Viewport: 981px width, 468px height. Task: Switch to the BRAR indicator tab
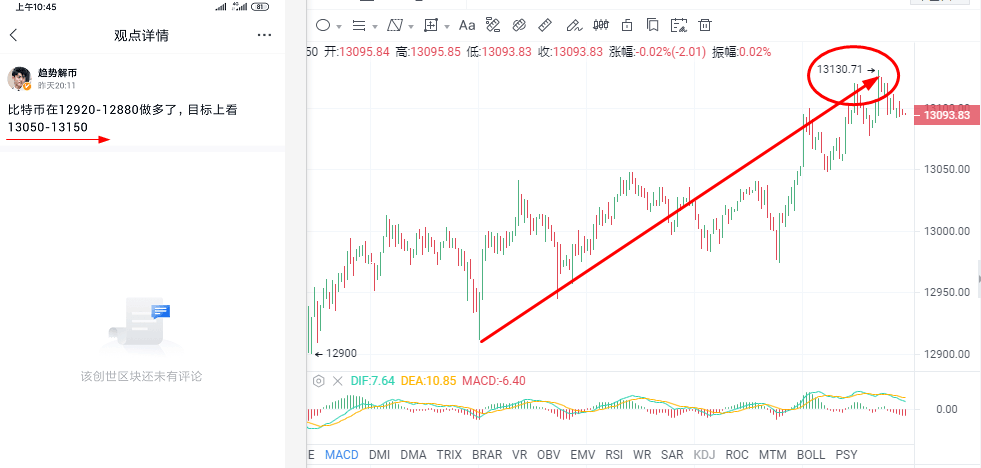tap(487, 455)
